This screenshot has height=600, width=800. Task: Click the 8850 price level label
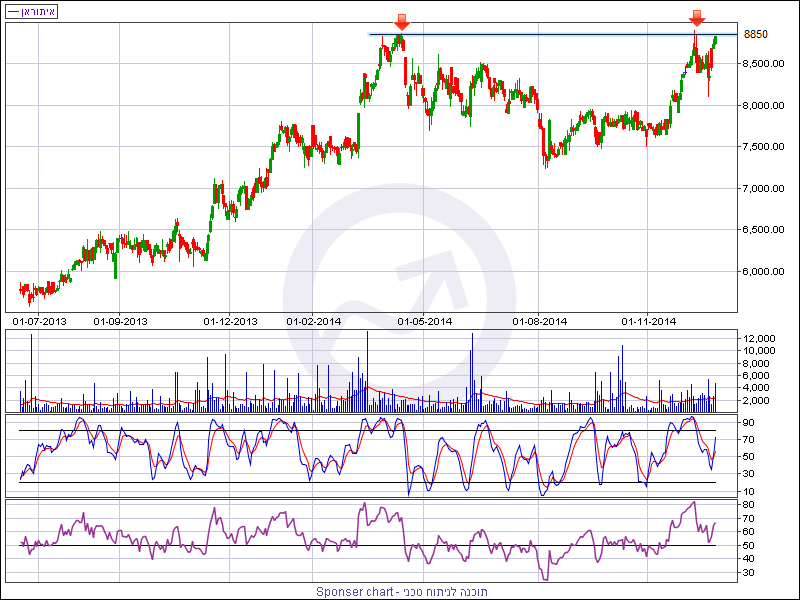click(x=756, y=34)
